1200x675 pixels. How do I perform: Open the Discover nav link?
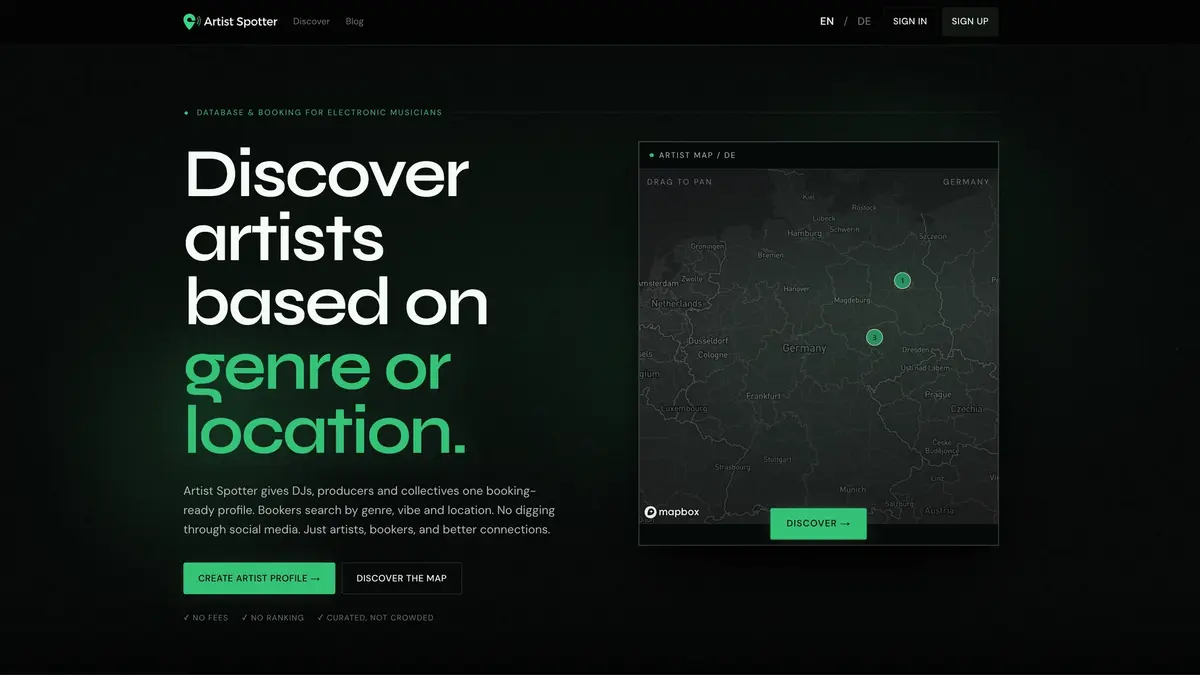coord(311,21)
